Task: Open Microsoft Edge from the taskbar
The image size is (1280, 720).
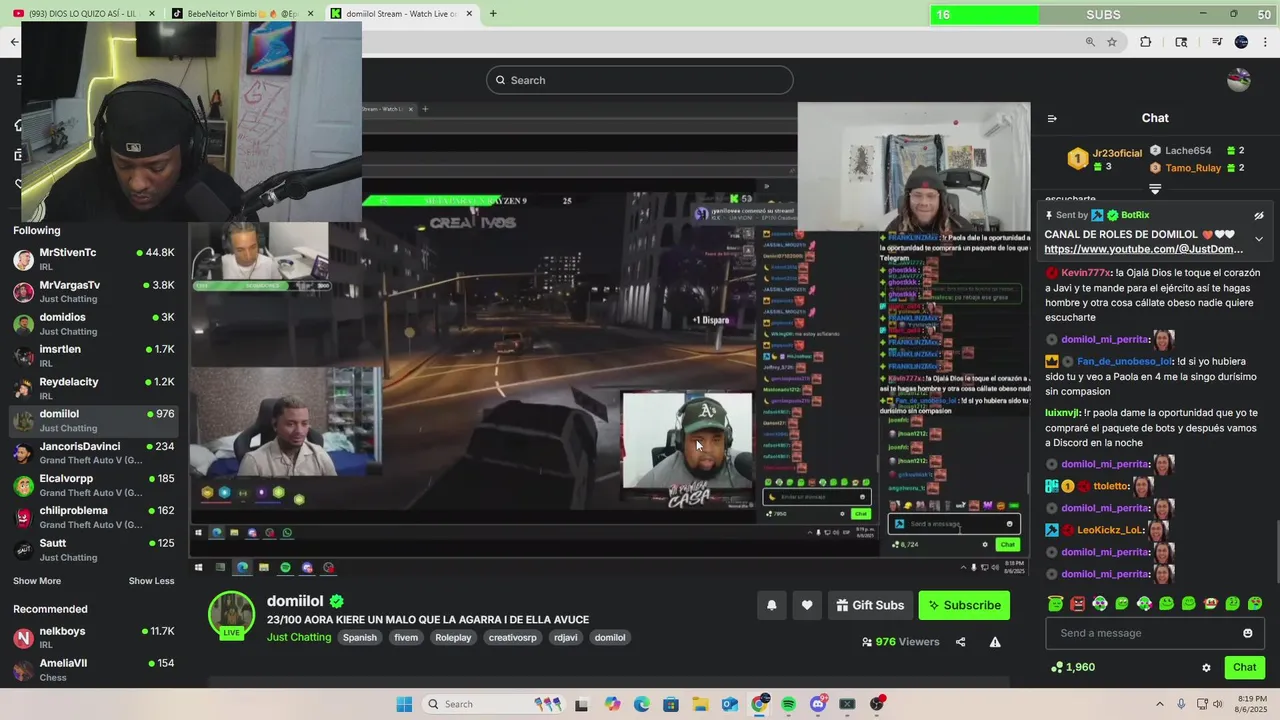Action: point(641,704)
